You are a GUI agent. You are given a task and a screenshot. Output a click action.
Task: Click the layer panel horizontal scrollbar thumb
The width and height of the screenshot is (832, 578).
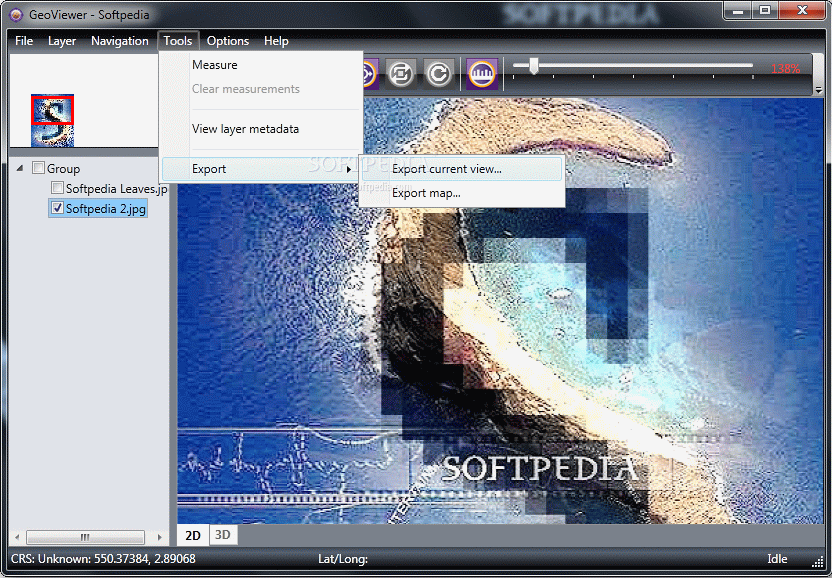85,537
